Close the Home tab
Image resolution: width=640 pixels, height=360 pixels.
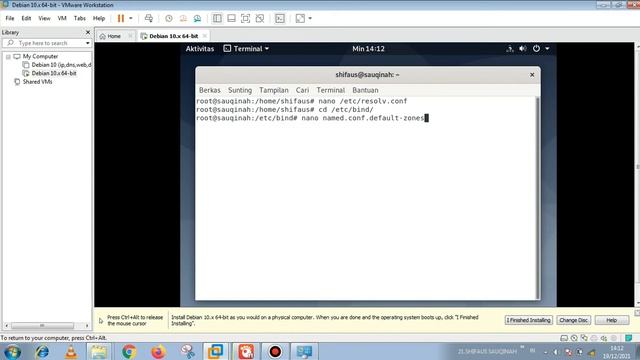pyautogui.click(x=130, y=36)
